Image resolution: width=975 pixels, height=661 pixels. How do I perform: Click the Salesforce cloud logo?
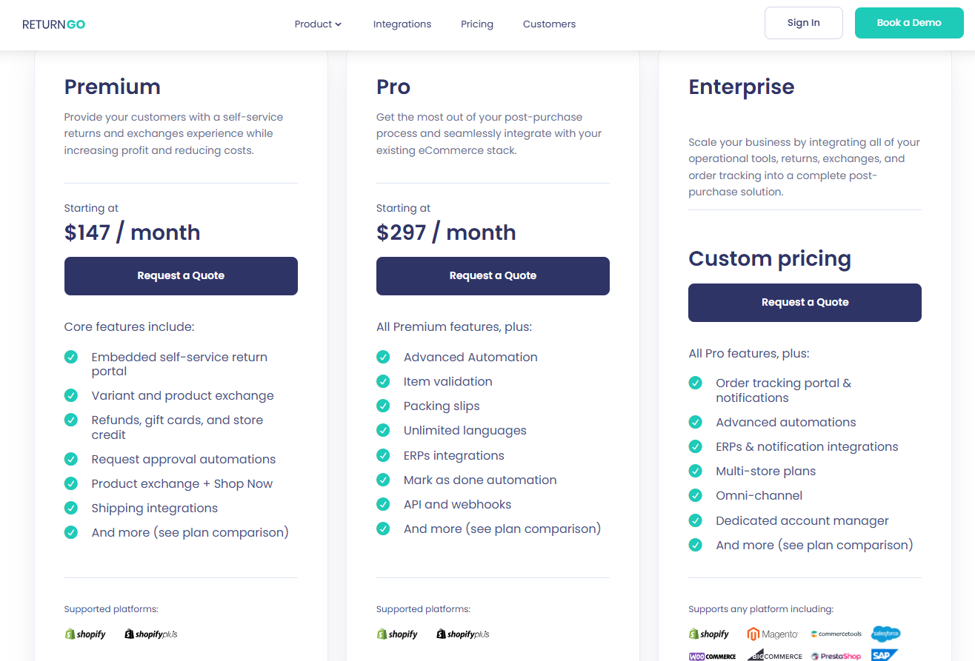tap(885, 633)
